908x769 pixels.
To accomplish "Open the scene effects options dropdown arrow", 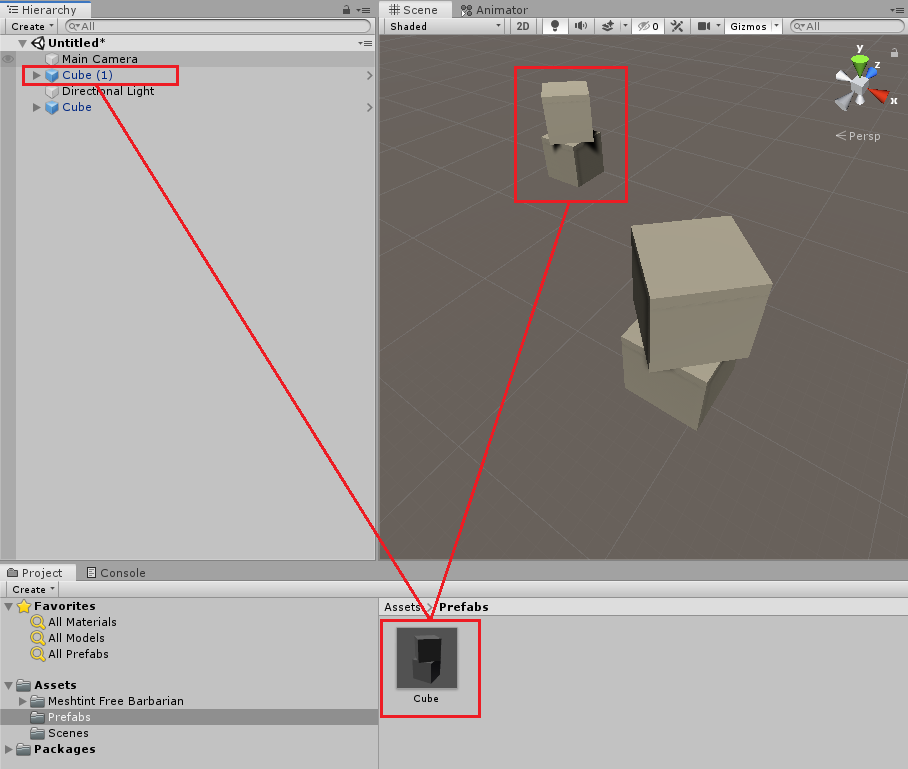I will (625, 26).
